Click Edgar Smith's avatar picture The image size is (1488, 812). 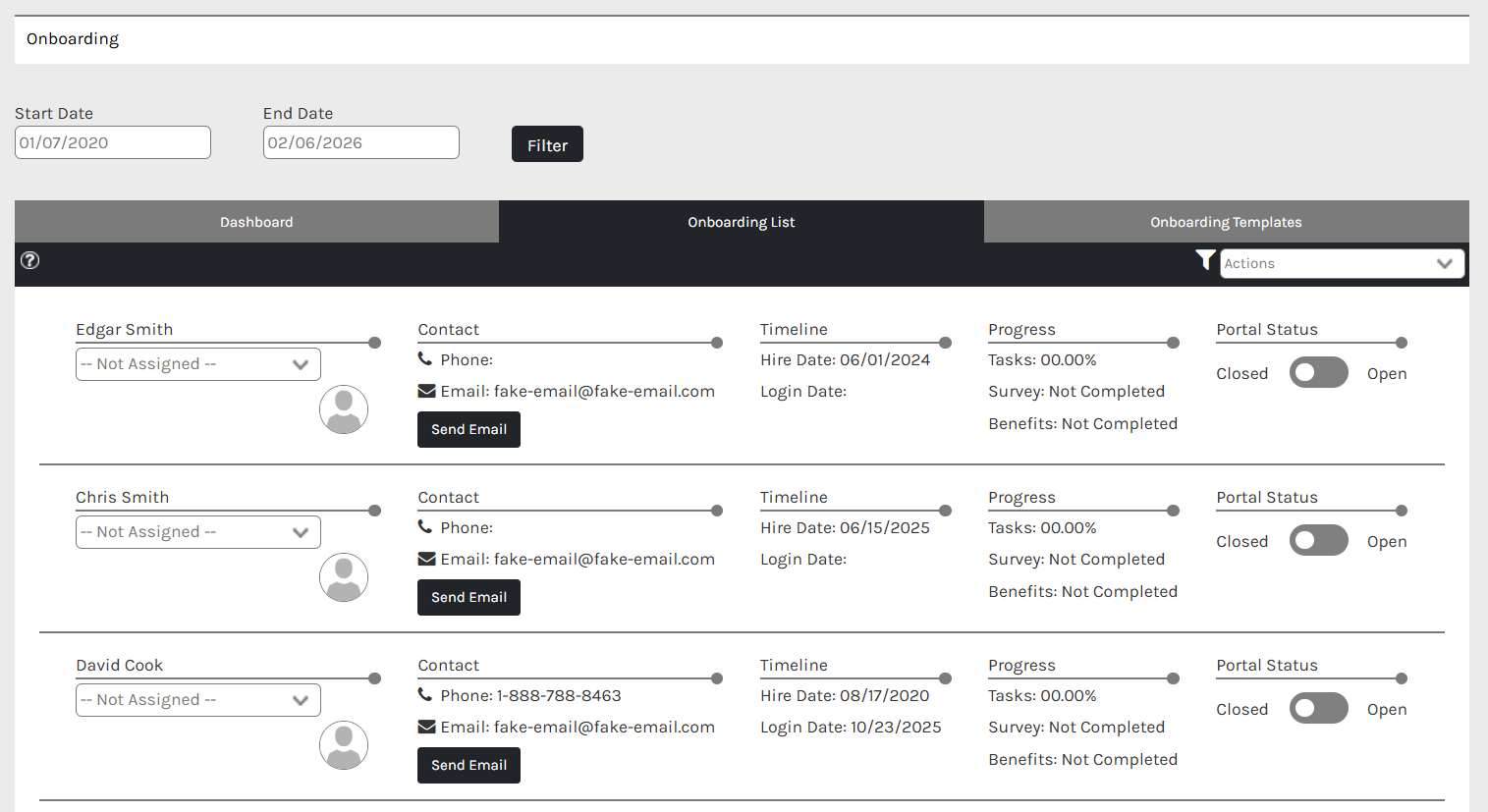click(344, 409)
